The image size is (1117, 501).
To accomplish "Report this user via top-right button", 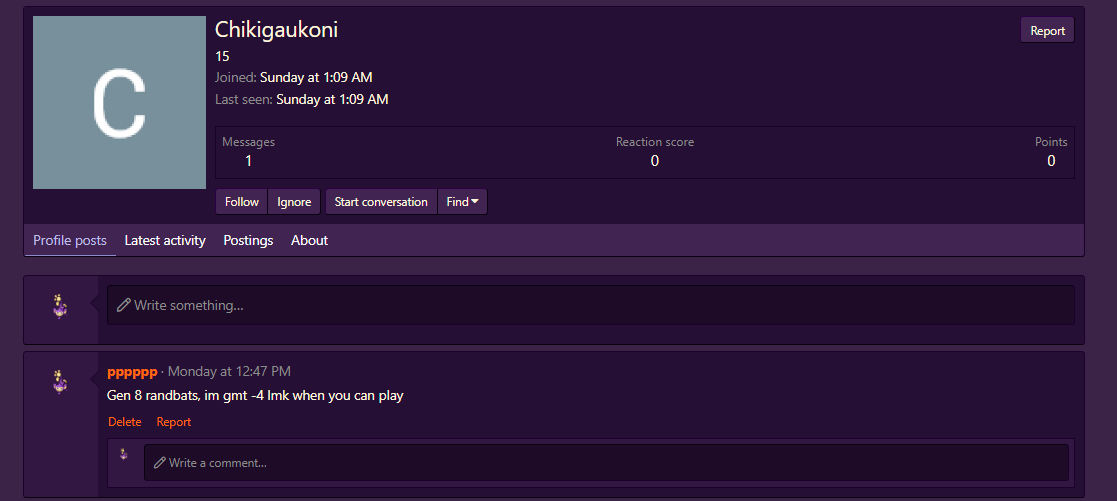I will [x=1047, y=31].
